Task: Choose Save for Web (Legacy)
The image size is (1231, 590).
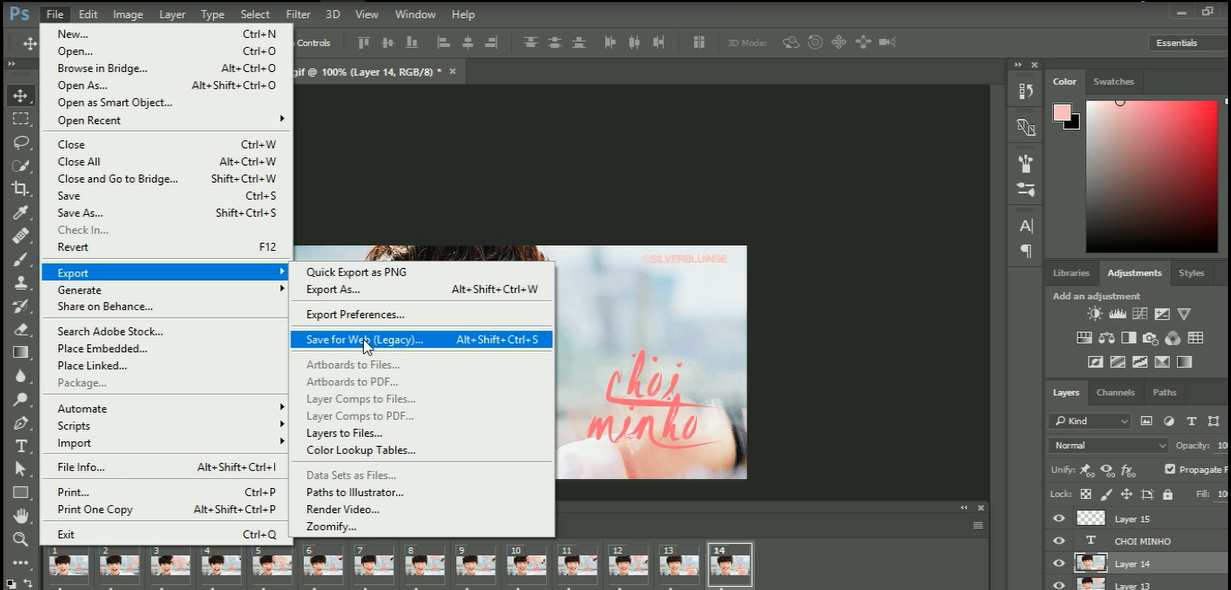Action: 421,340
